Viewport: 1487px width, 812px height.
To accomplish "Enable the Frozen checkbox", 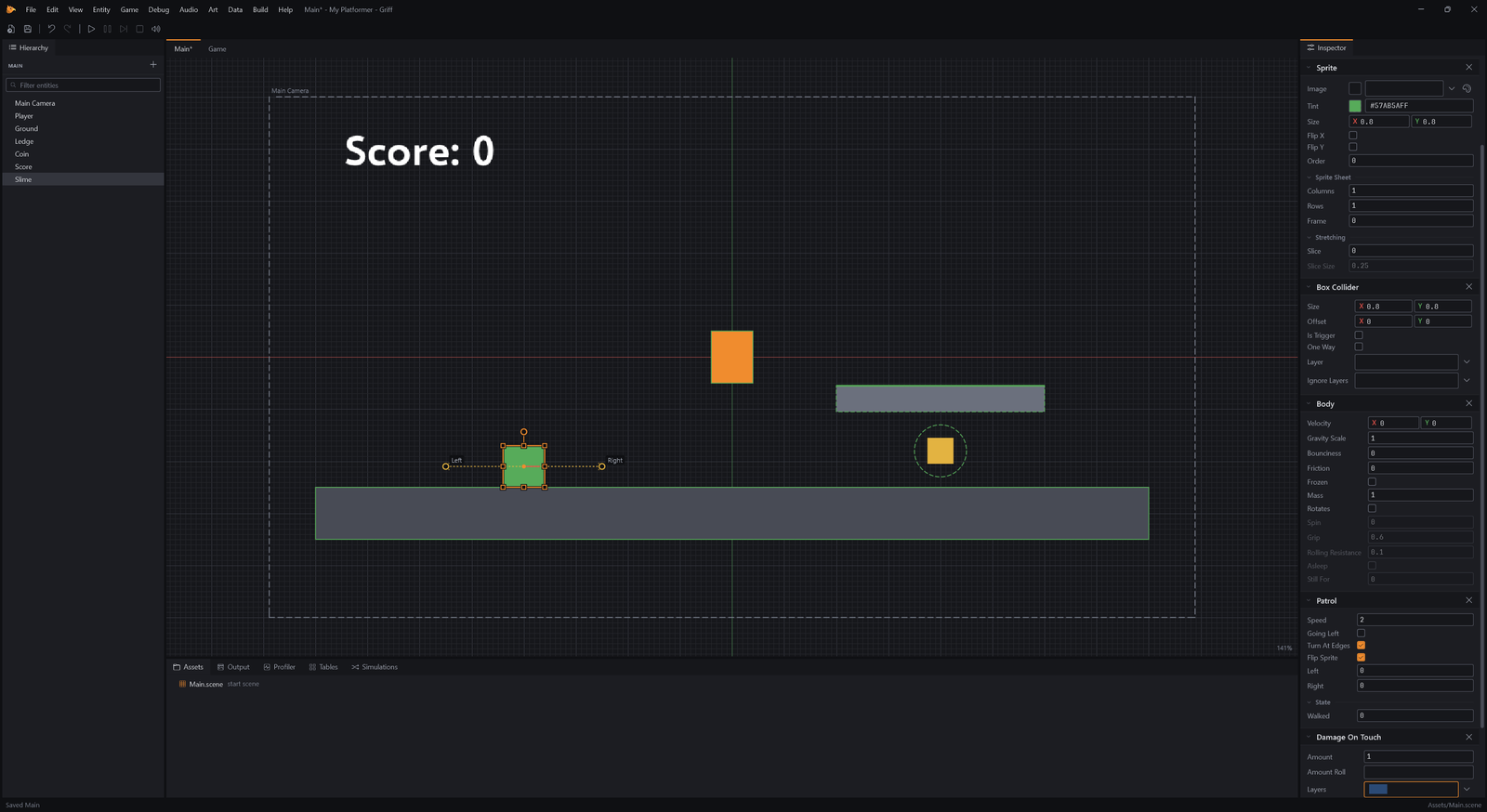I will tap(1372, 481).
